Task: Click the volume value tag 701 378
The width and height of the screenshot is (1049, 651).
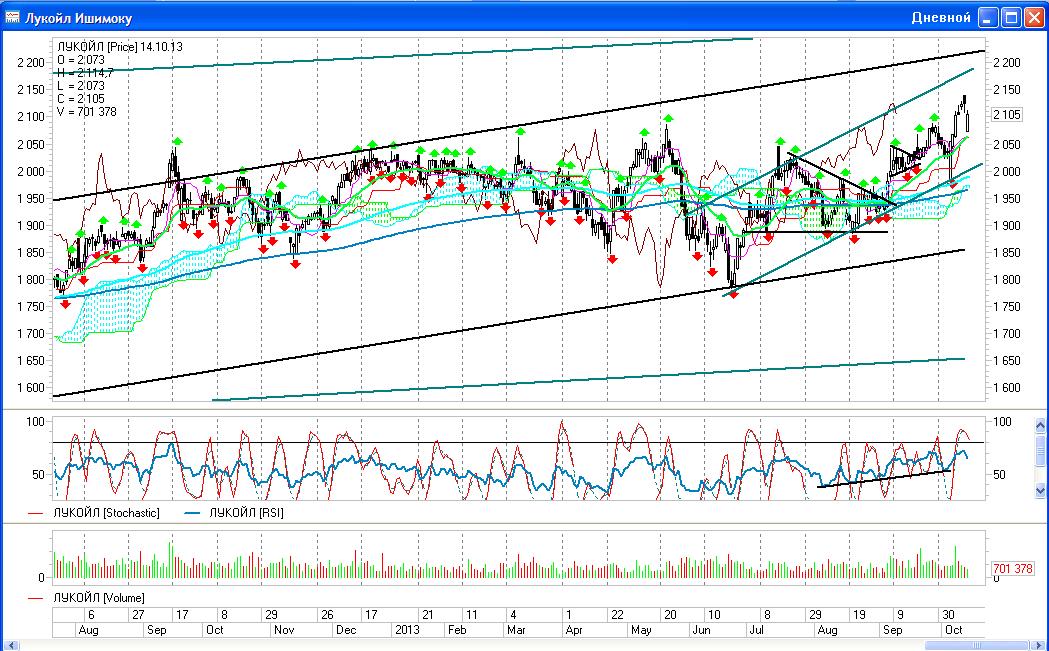Action: point(1013,569)
